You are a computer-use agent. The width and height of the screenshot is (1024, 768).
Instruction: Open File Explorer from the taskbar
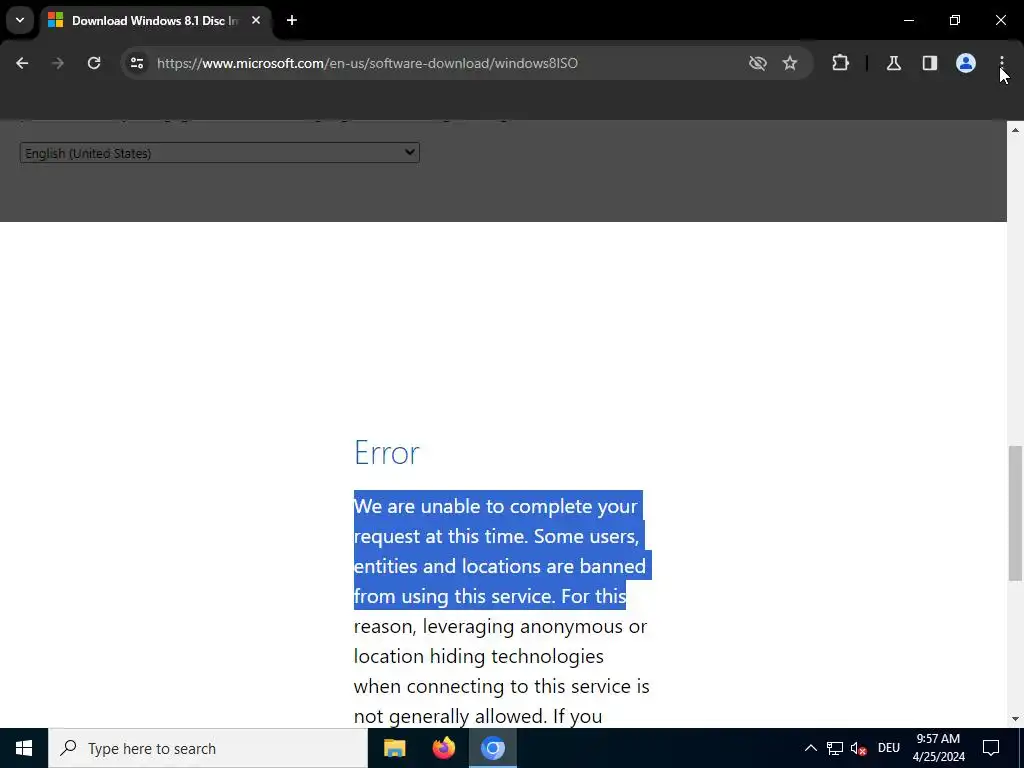[394, 748]
